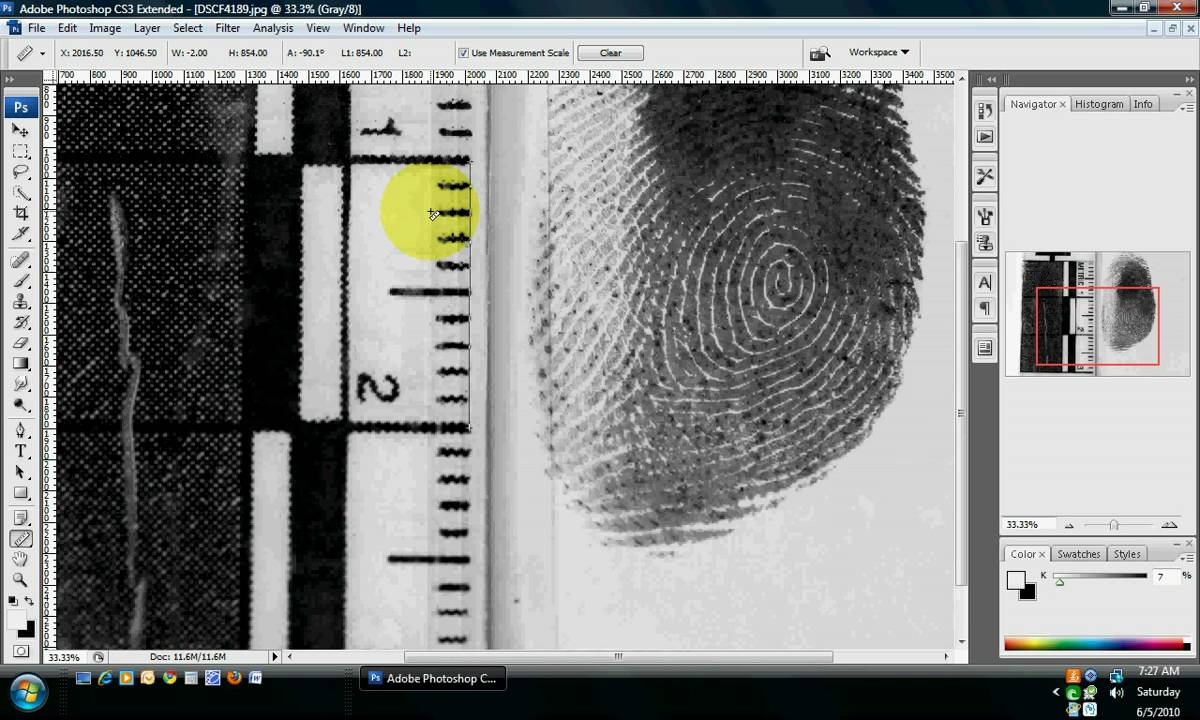Select the Hand tool
The width and height of the screenshot is (1200, 720).
[20, 559]
